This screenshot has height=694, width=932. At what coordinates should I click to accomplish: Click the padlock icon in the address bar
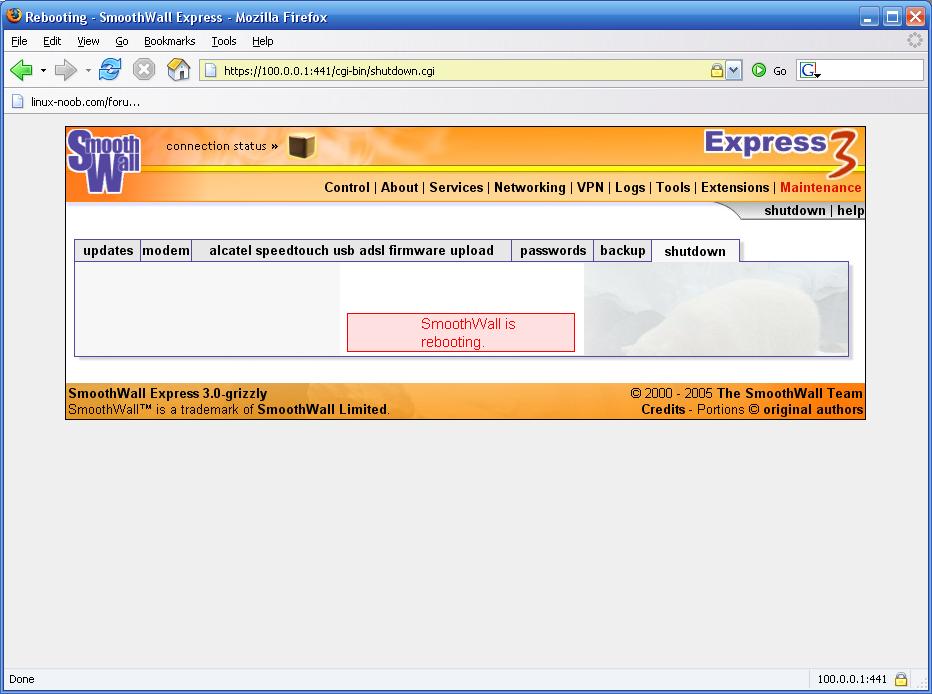coord(717,71)
